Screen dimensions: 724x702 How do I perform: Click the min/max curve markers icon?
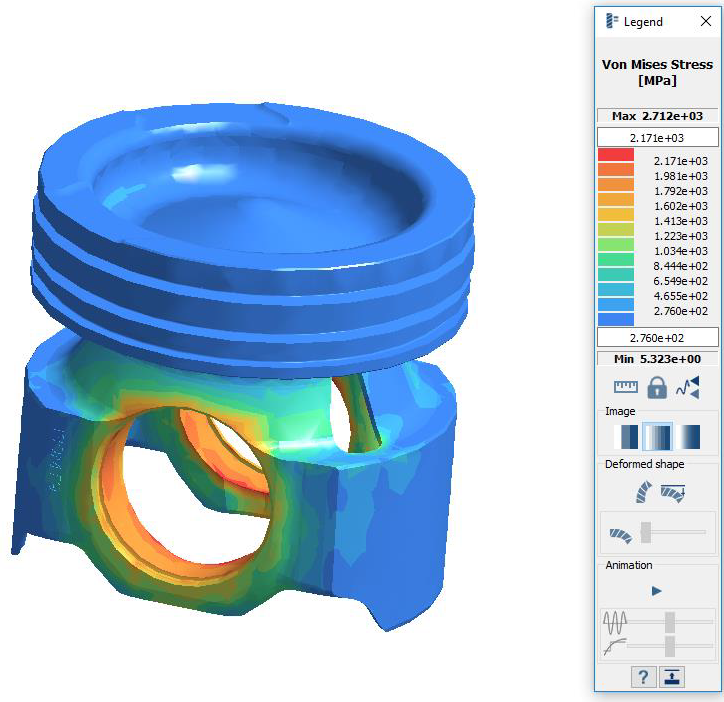(x=688, y=387)
